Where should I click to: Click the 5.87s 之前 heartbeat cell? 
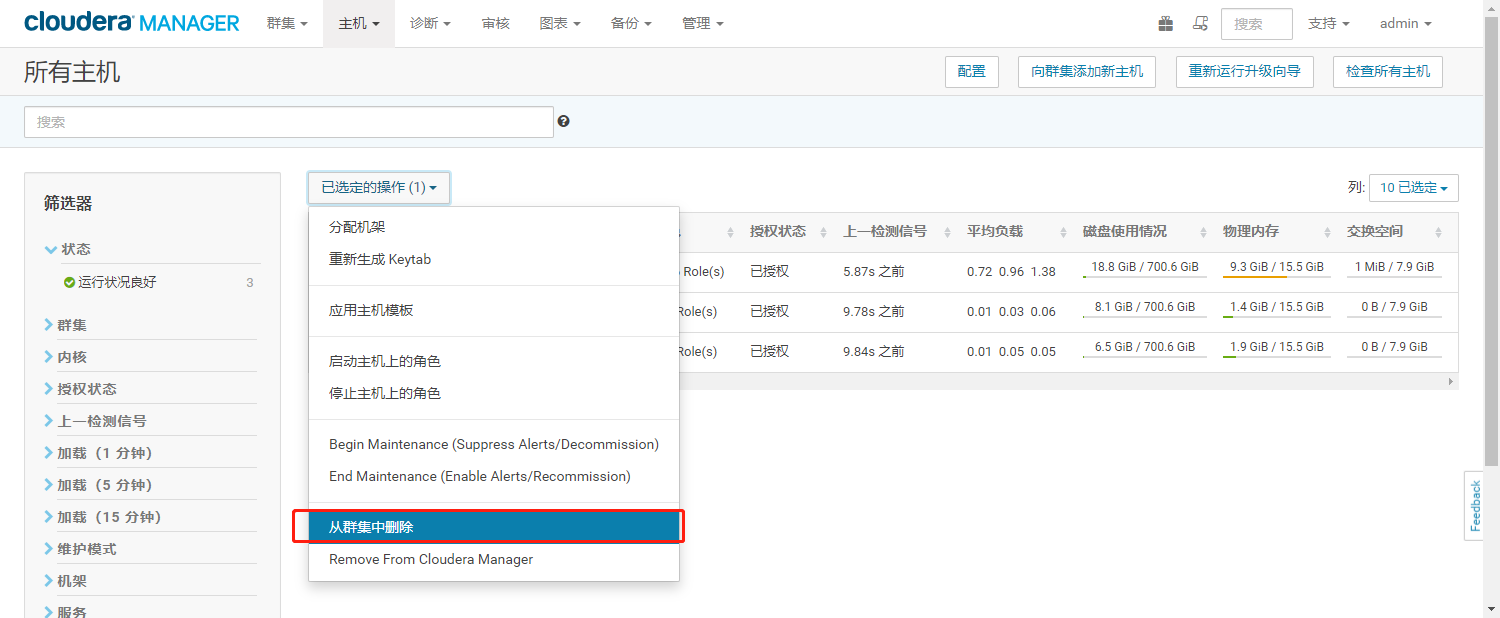coord(873,272)
